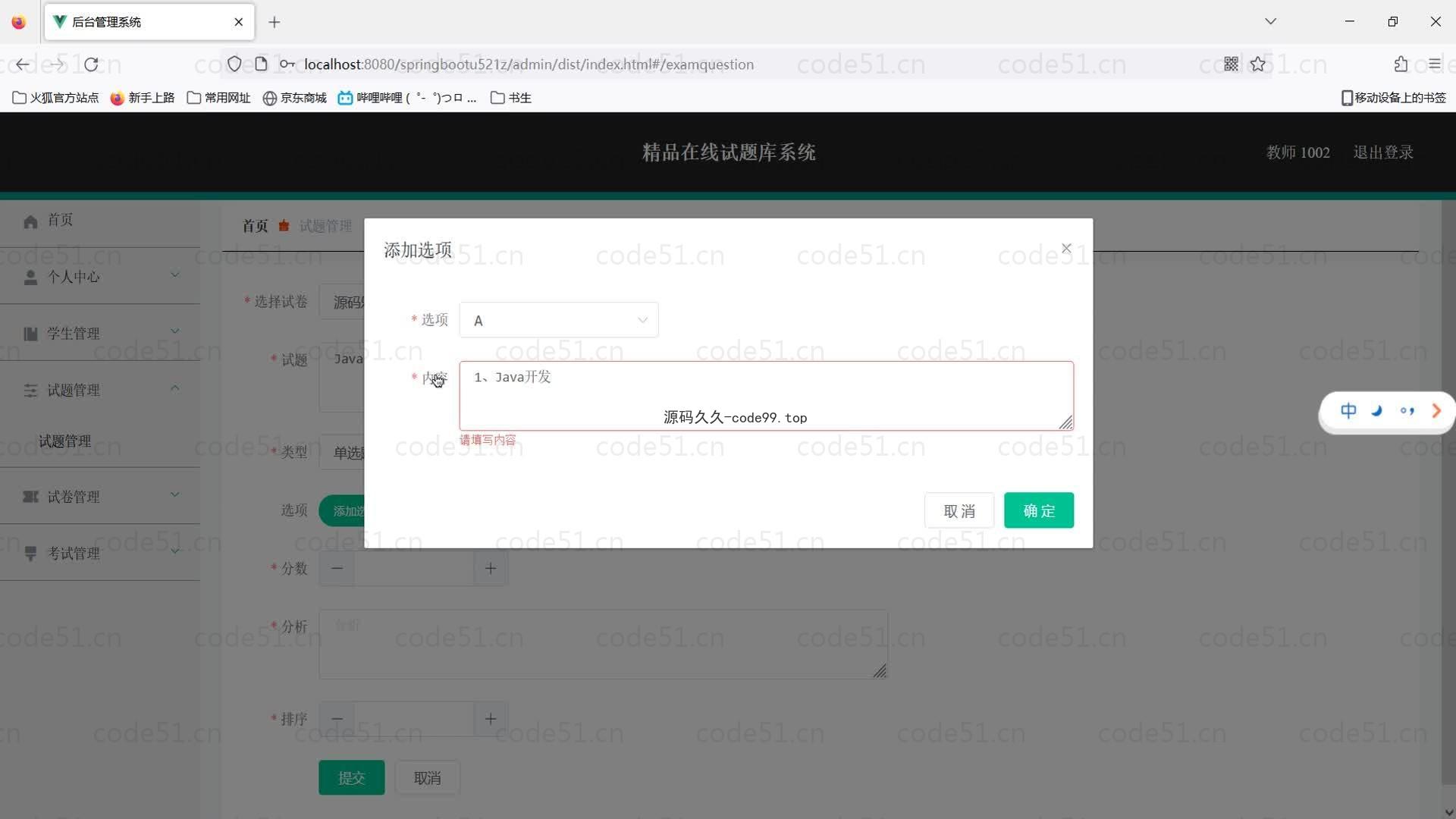Click the 试卷管理 ticket icon
The height and width of the screenshot is (819, 1456).
[30, 497]
